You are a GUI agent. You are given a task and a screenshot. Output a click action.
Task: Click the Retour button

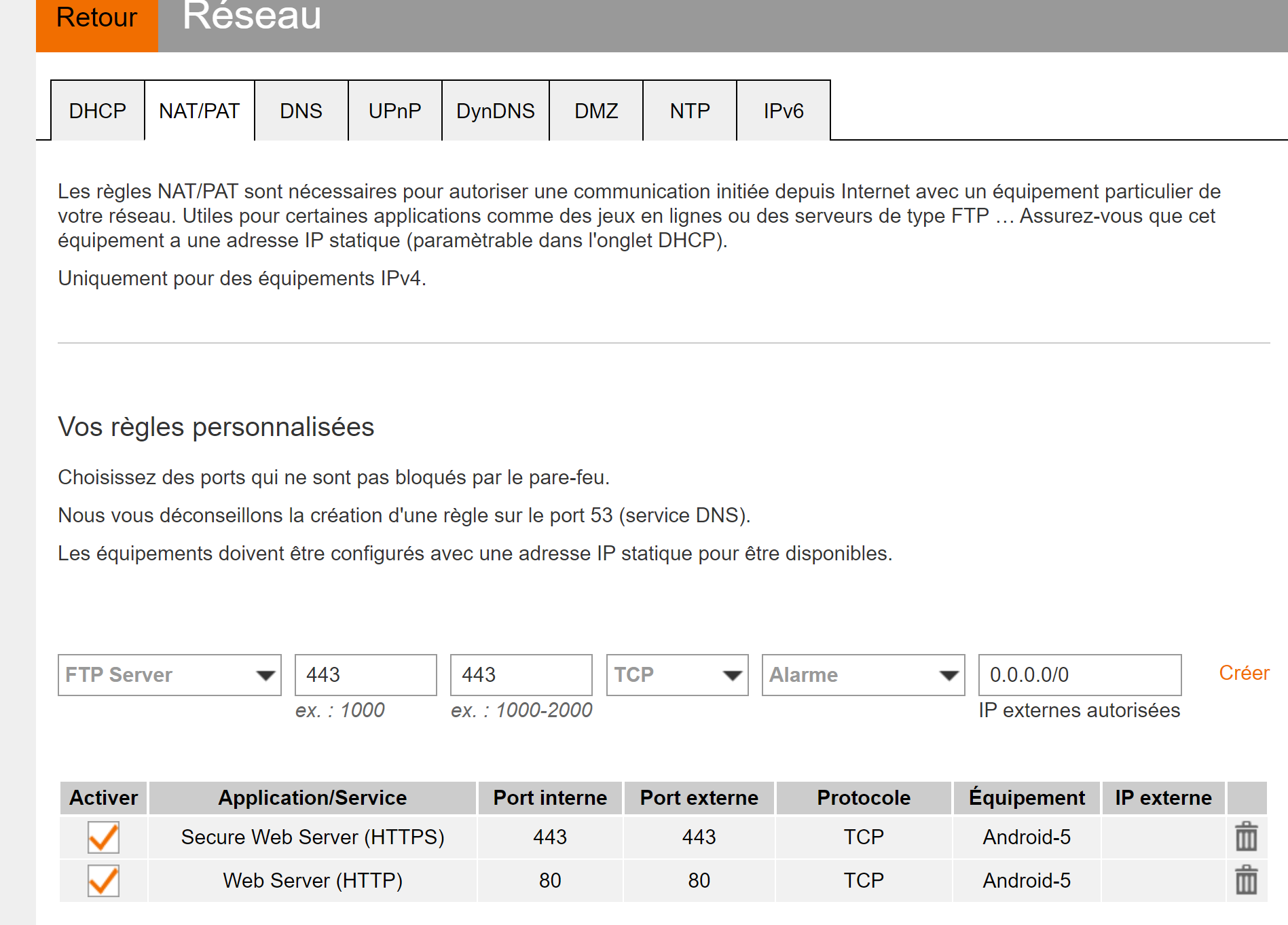tap(97, 24)
